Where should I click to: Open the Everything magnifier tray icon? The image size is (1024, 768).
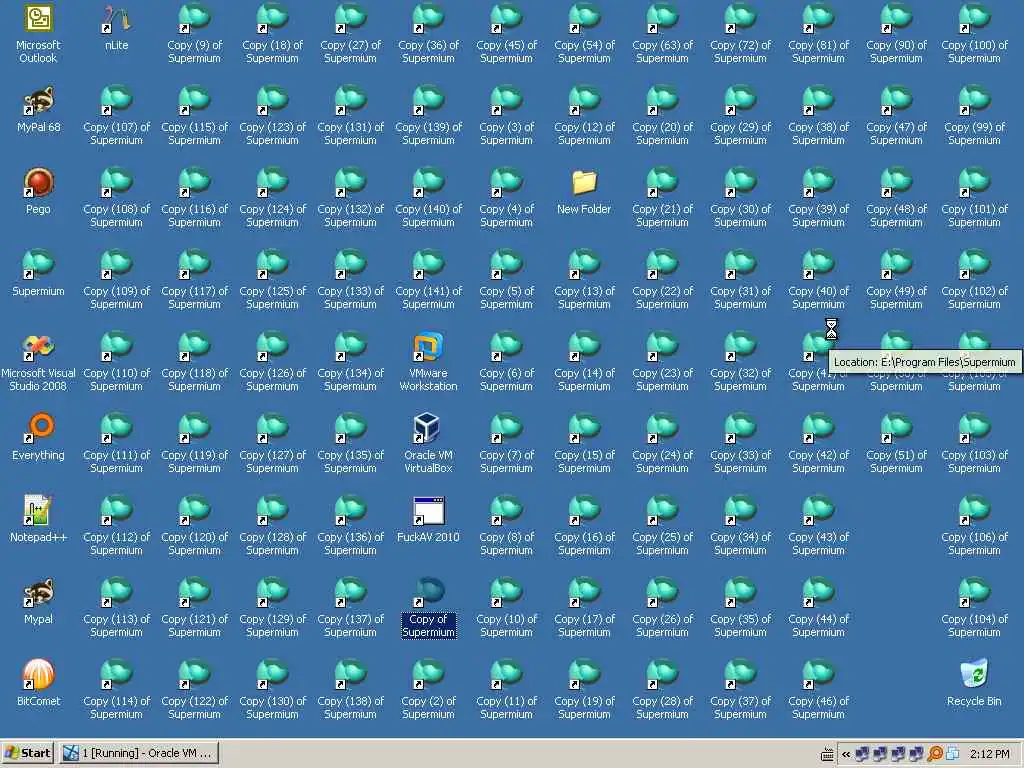pos(935,754)
